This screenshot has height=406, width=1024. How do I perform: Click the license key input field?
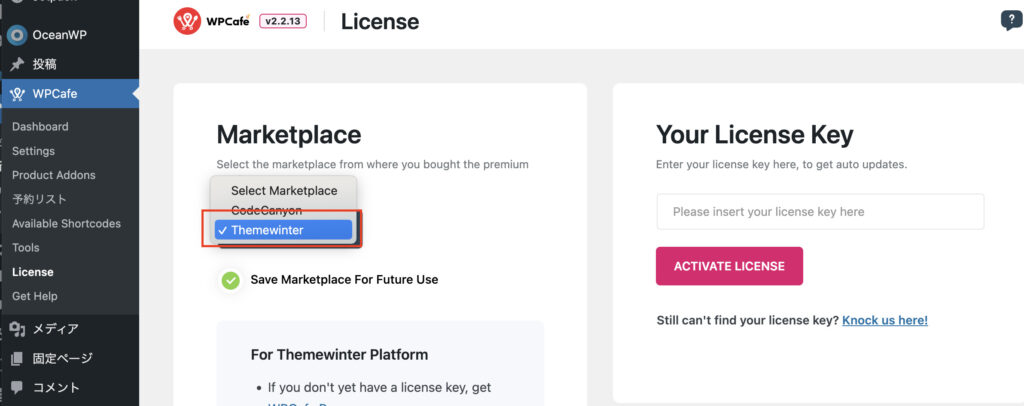820,212
